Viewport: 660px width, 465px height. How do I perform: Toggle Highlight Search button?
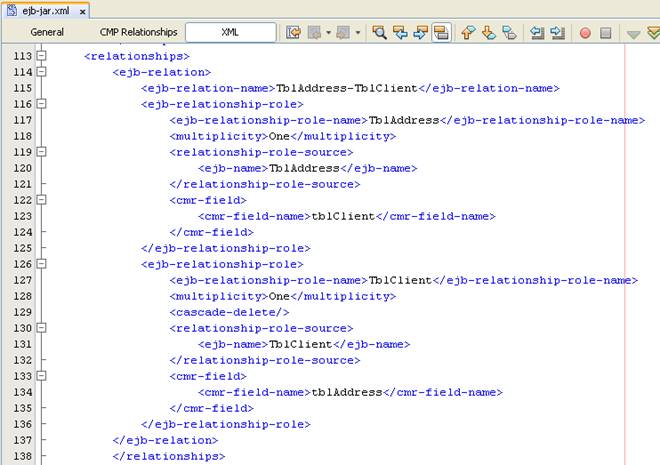point(441,32)
